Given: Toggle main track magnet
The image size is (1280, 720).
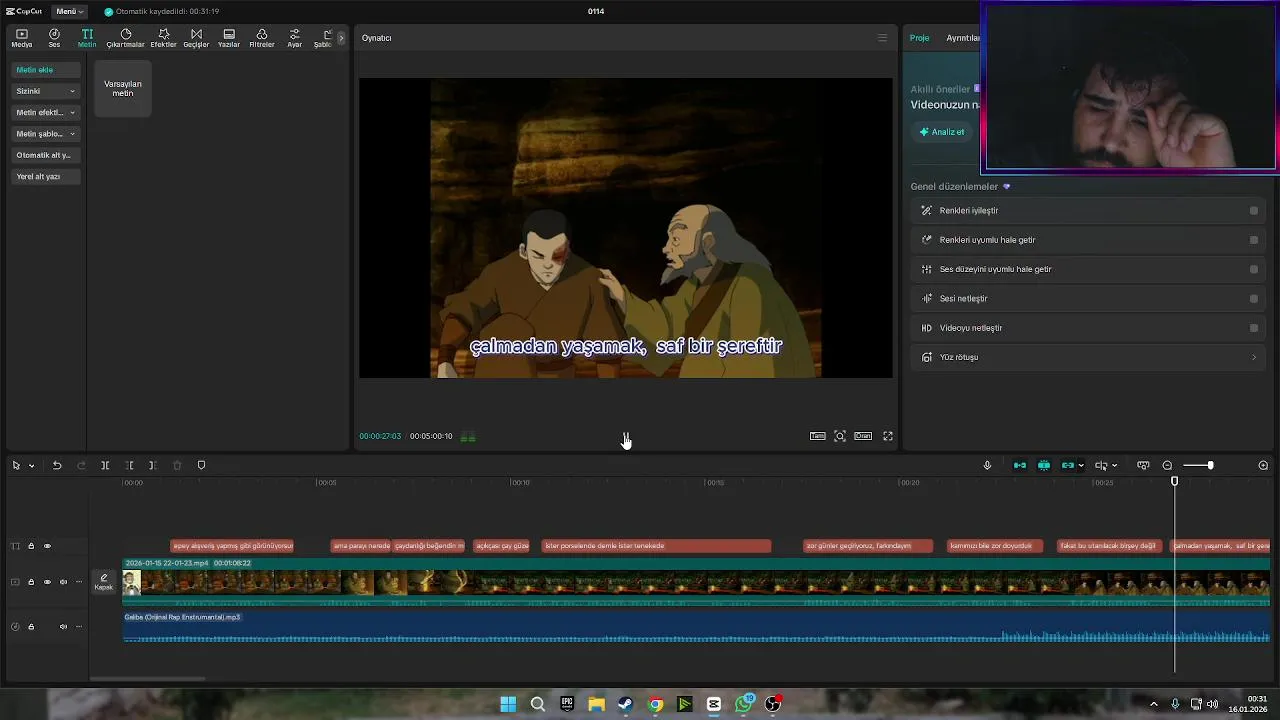Looking at the screenshot, I should [1020, 465].
